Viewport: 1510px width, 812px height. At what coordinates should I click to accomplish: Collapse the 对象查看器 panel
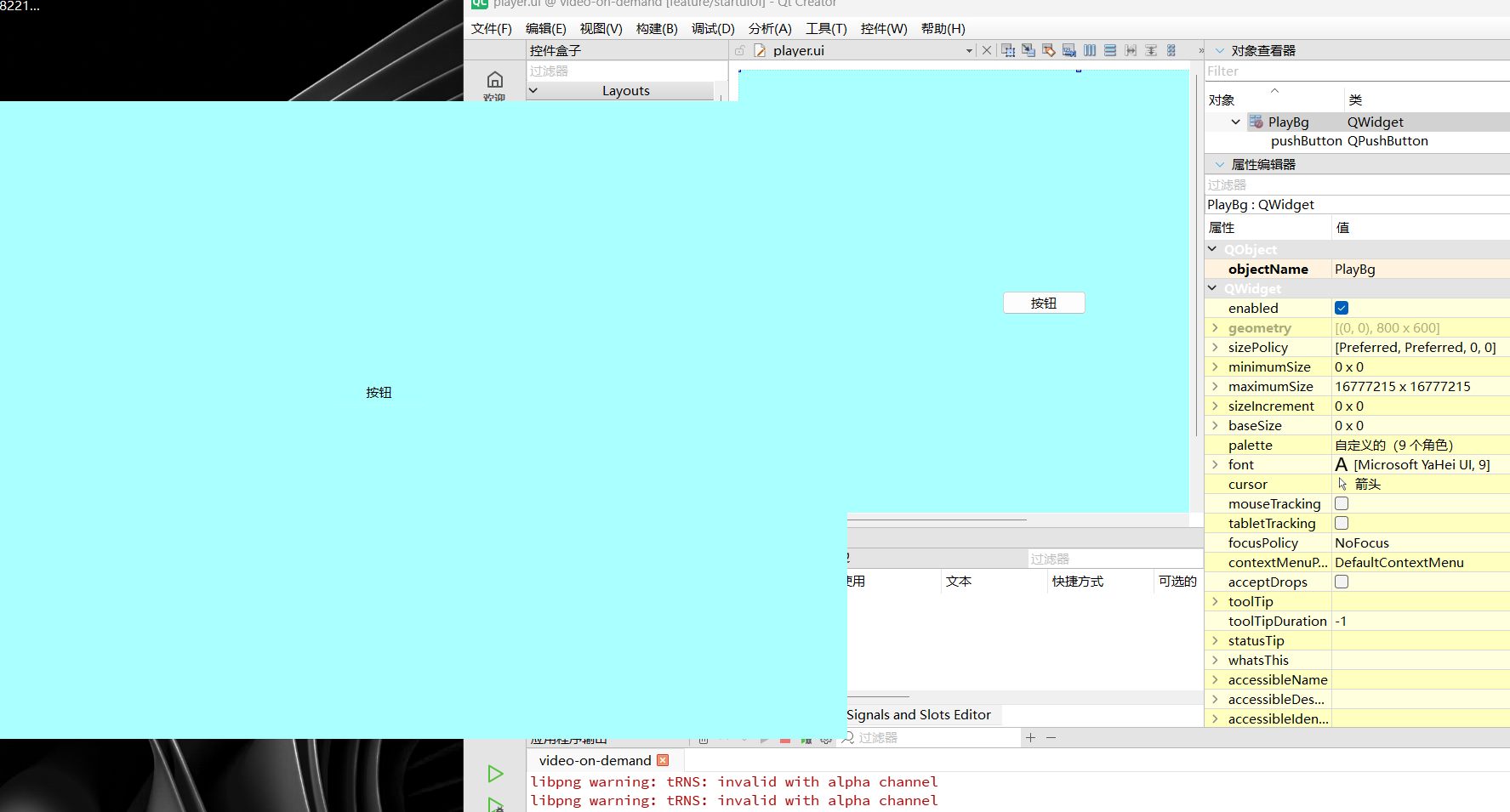(x=1219, y=51)
